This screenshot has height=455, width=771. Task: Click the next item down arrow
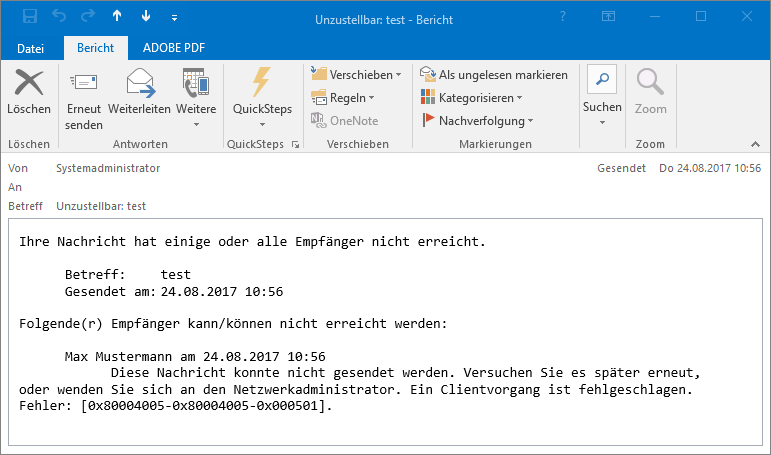coord(146,17)
